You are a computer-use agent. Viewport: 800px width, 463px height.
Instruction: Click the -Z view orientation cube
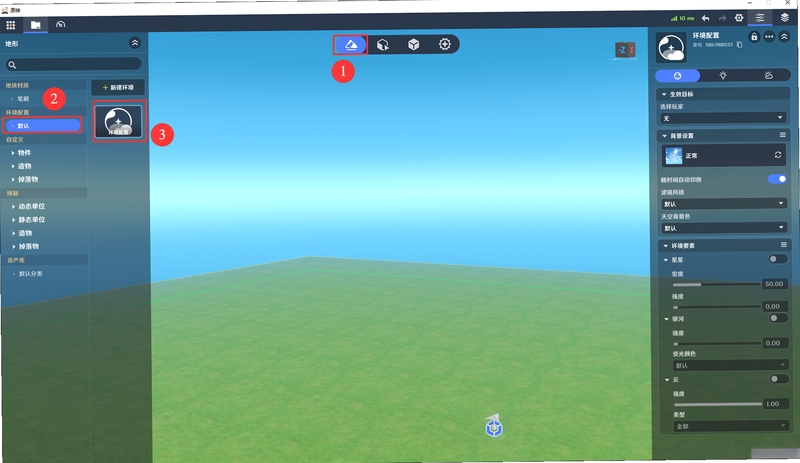click(x=626, y=50)
